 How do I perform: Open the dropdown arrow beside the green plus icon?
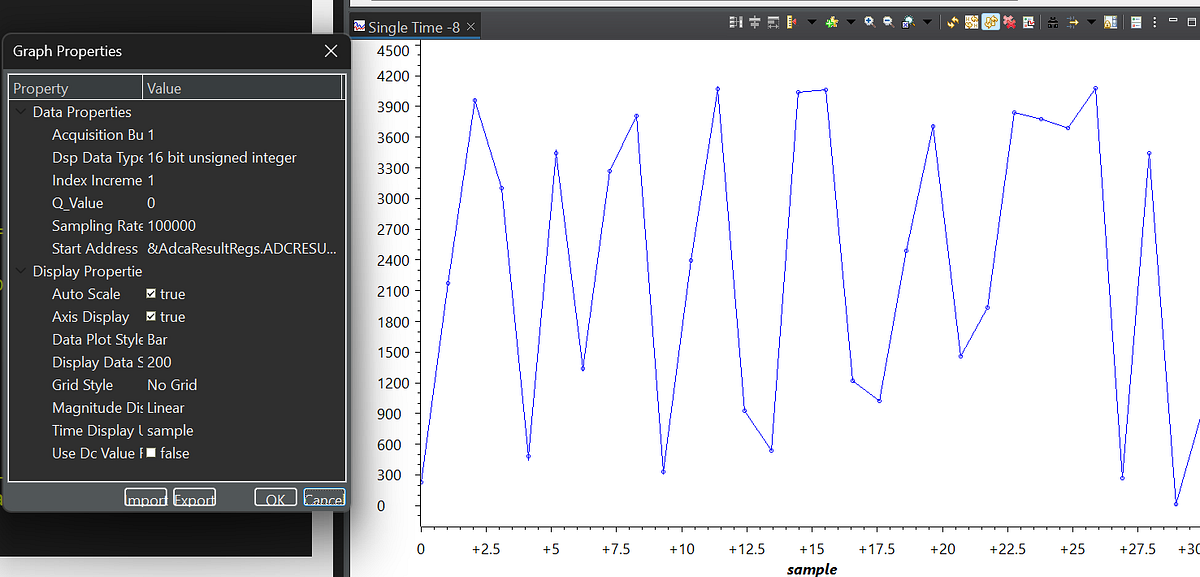coord(851,22)
